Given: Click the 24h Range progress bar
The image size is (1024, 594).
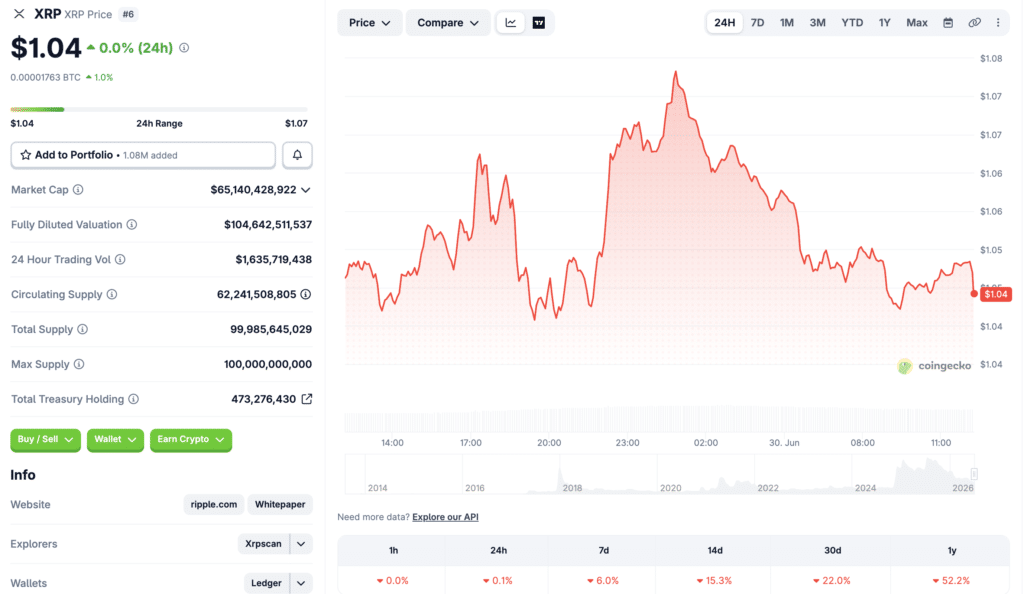Looking at the screenshot, I should [x=159, y=109].
